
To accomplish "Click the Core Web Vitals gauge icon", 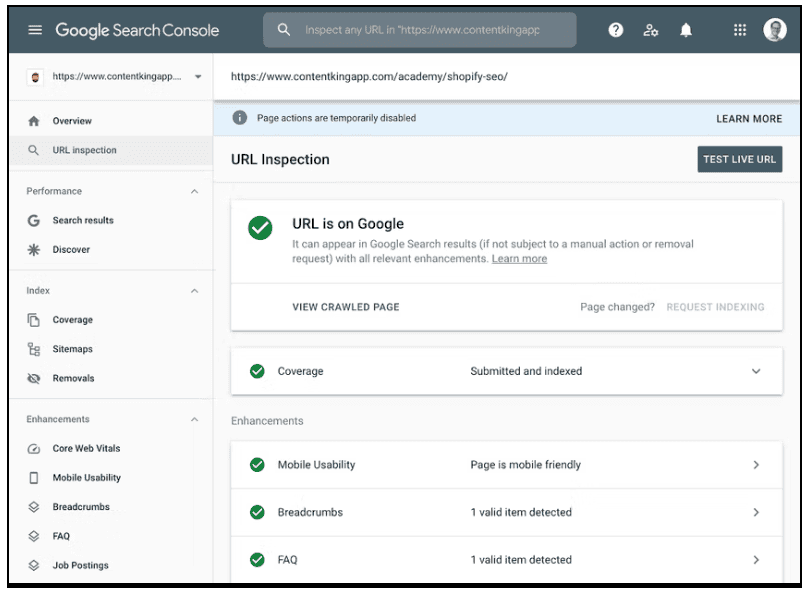I will click(34, 449).
